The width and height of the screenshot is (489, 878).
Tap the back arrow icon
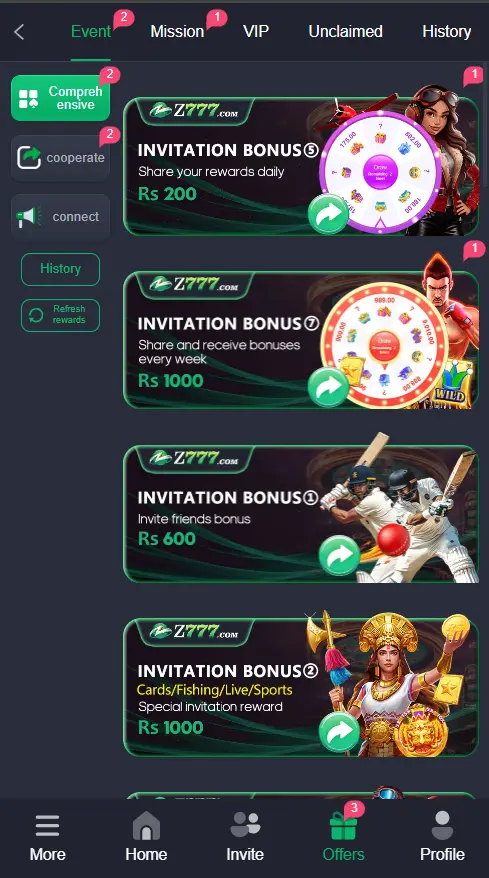tap(19, 32)
